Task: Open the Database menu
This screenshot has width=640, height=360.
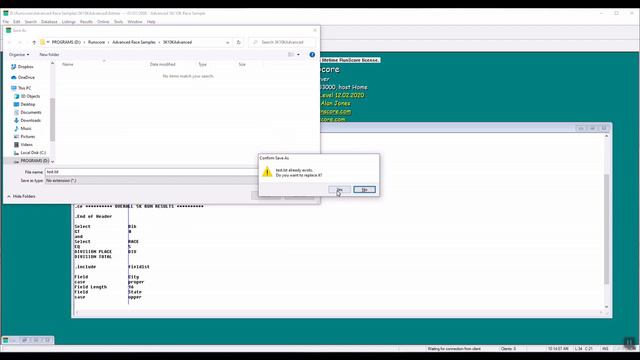Action: click(x=49, y=22)
